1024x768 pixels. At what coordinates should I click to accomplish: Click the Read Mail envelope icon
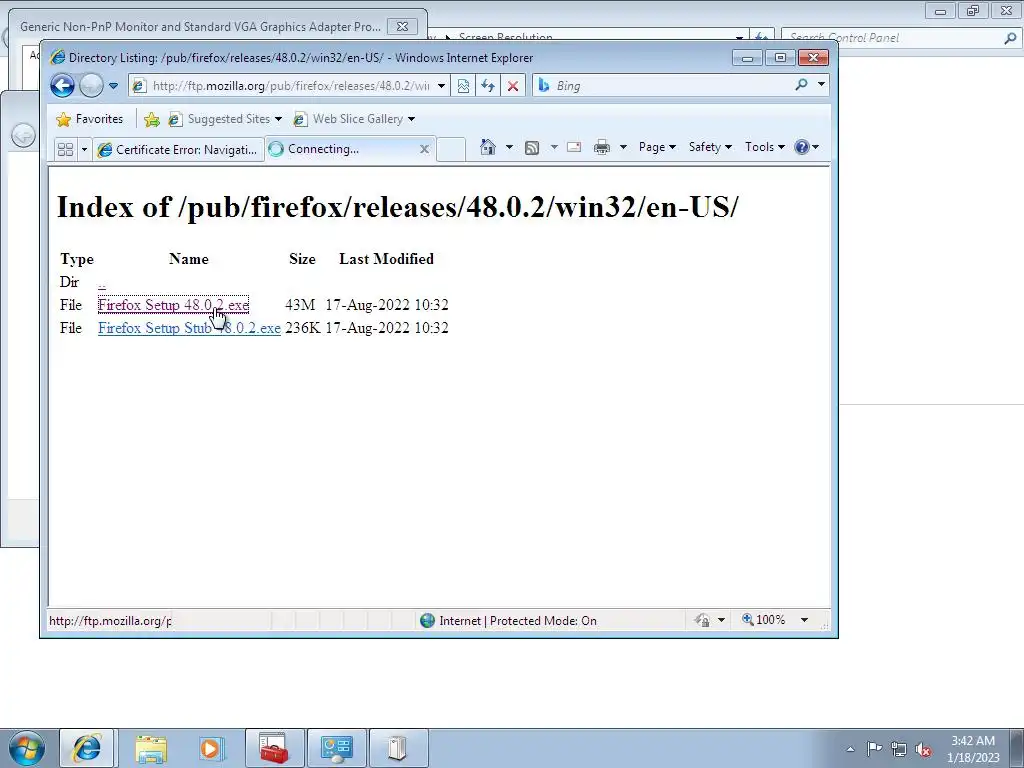click(x=574, y=147)
